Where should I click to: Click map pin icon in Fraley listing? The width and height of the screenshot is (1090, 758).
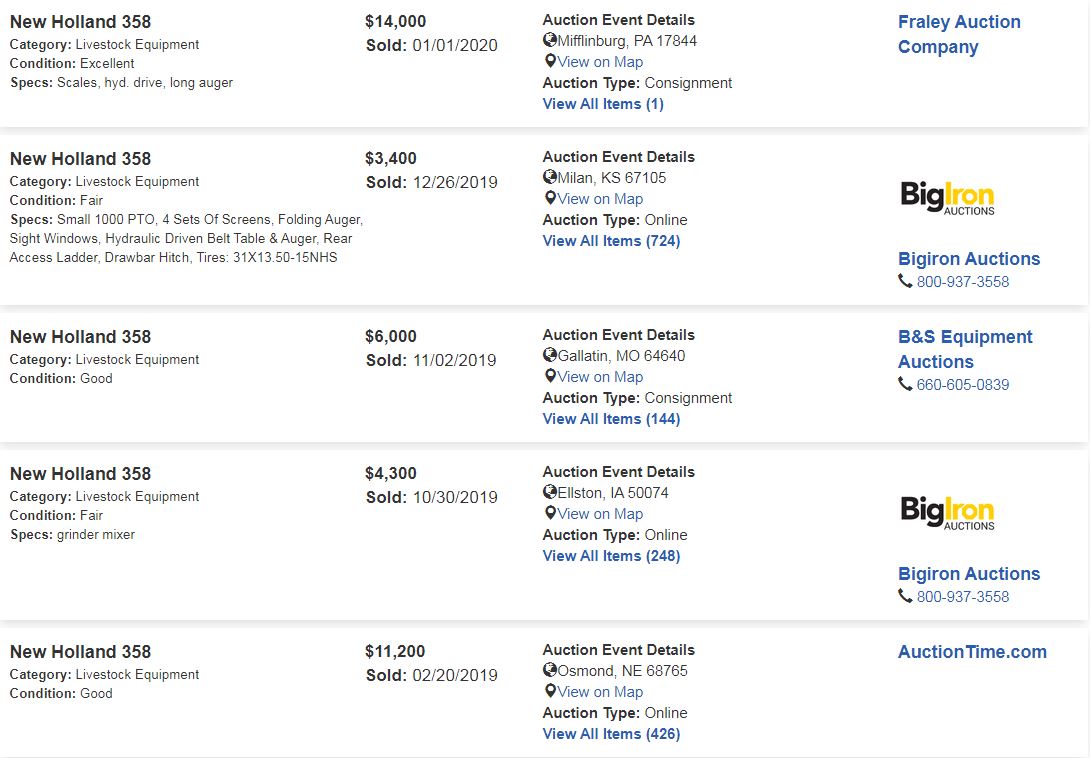point(549,62)
